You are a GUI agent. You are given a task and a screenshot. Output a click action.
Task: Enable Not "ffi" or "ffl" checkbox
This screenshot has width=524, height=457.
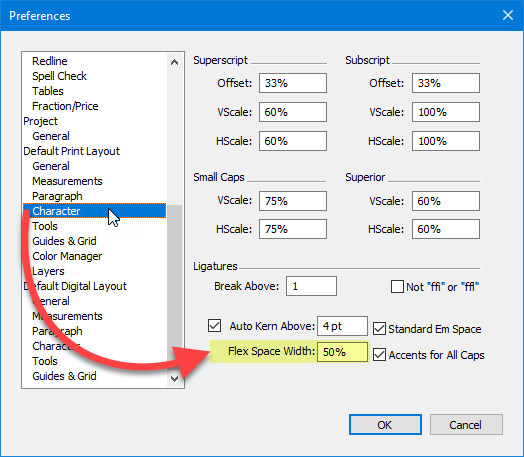tap(397, 287)
